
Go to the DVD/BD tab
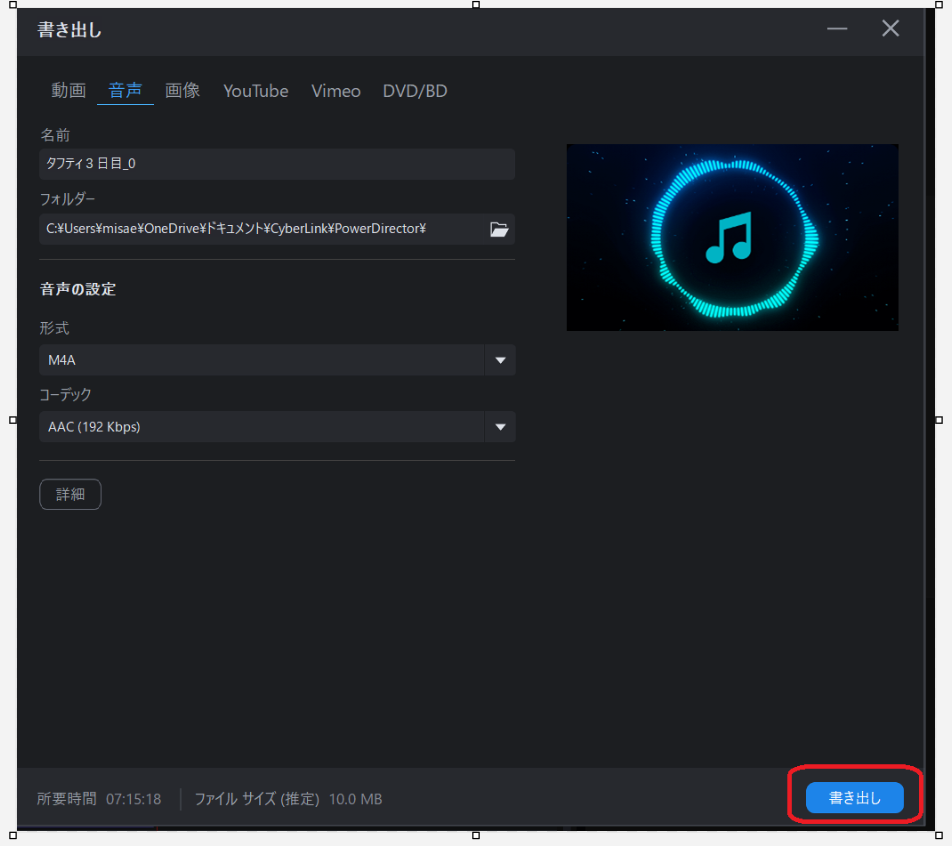[x=415, y=90]
